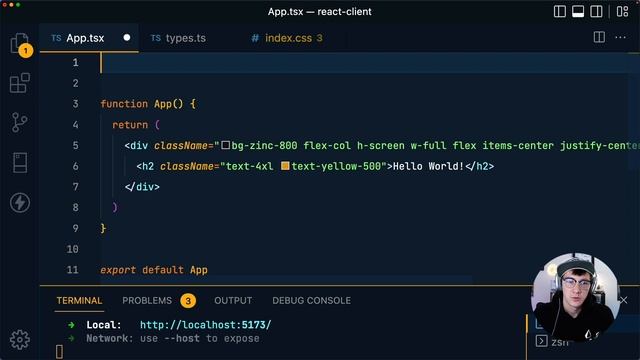This screenshot has height=360, width=640.
Task: Open the http://localhost:5173/ link
Action: (x=206, y=325)
